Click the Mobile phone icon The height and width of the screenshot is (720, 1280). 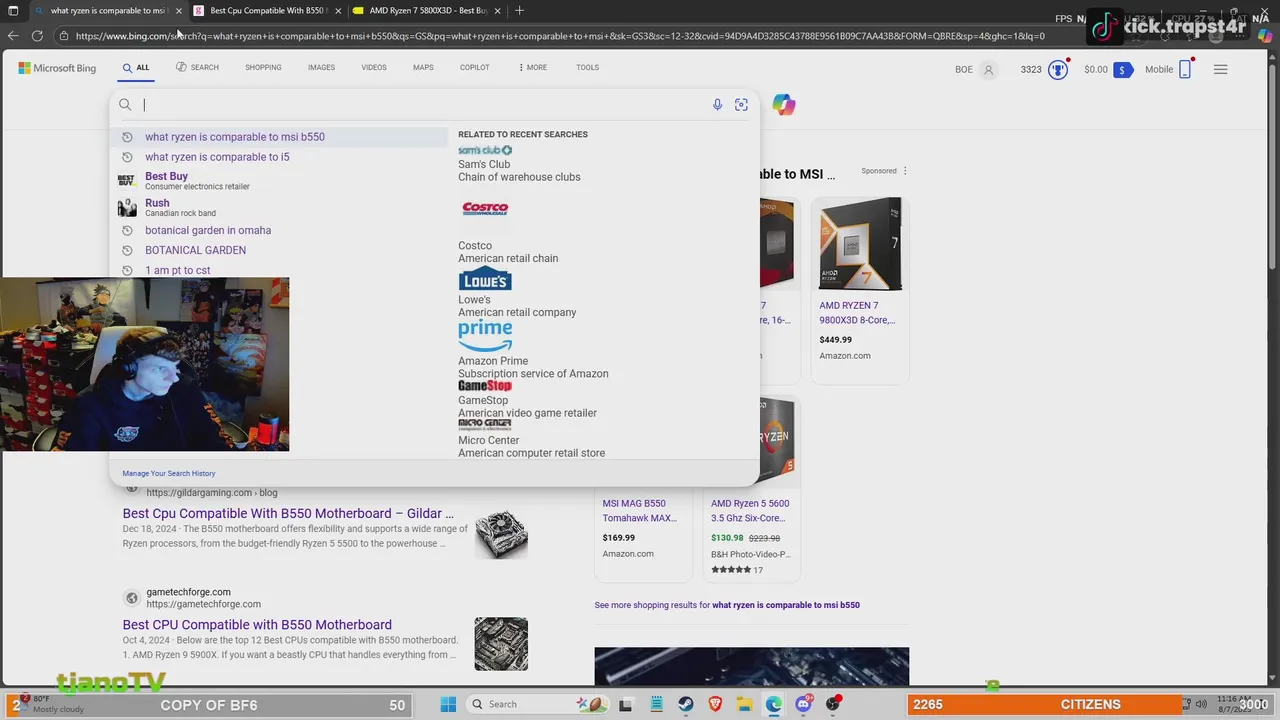click(x=1186, y=69)
